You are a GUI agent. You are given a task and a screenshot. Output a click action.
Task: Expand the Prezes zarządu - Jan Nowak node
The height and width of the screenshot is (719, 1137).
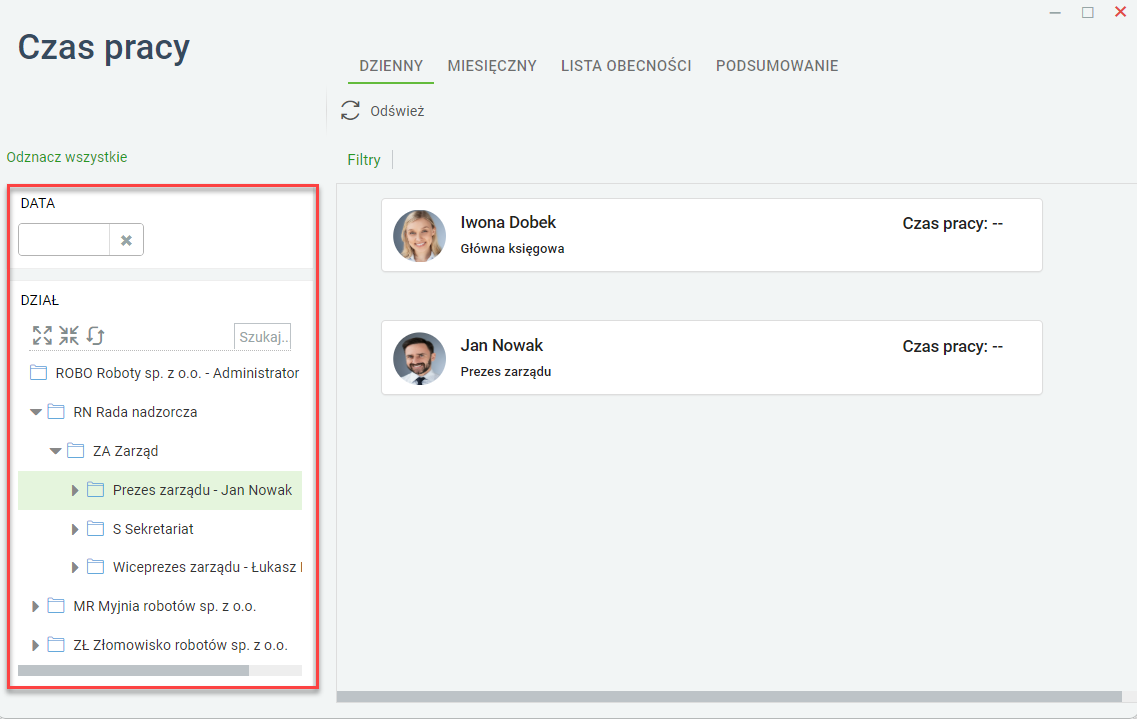75,490
